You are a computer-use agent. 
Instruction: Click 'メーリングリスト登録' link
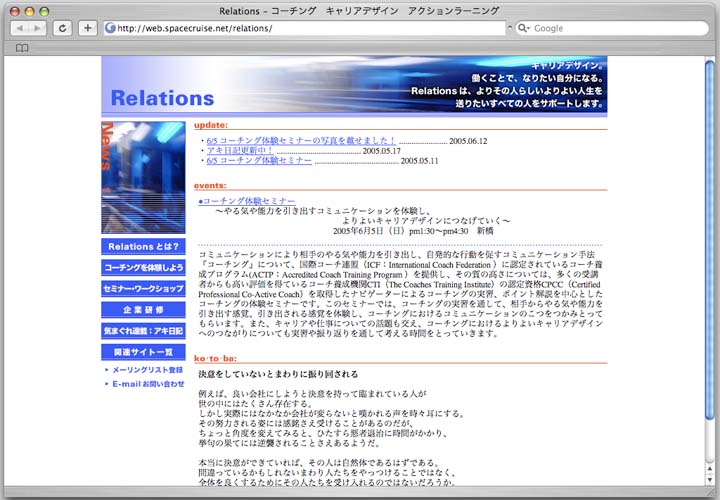[147, 370]
